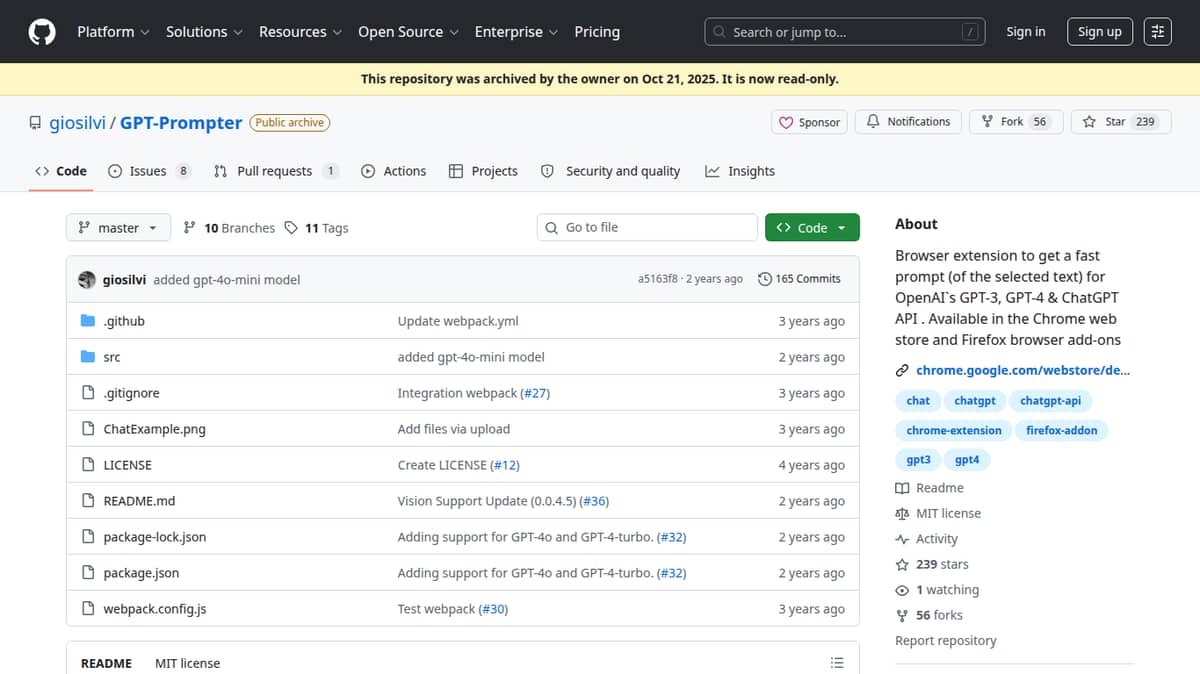Open the Projects tab
Viewport: 1200px width, 674px height.
[x=483, y=171]
